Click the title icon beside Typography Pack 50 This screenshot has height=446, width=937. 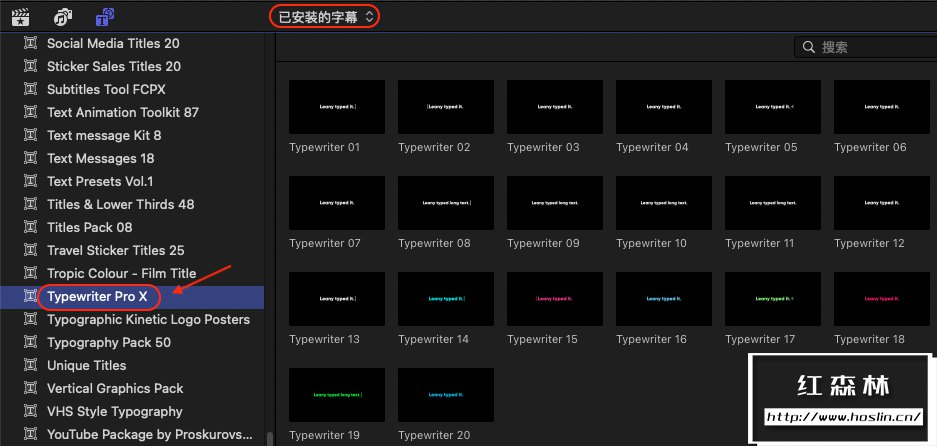tap(30, 343)
